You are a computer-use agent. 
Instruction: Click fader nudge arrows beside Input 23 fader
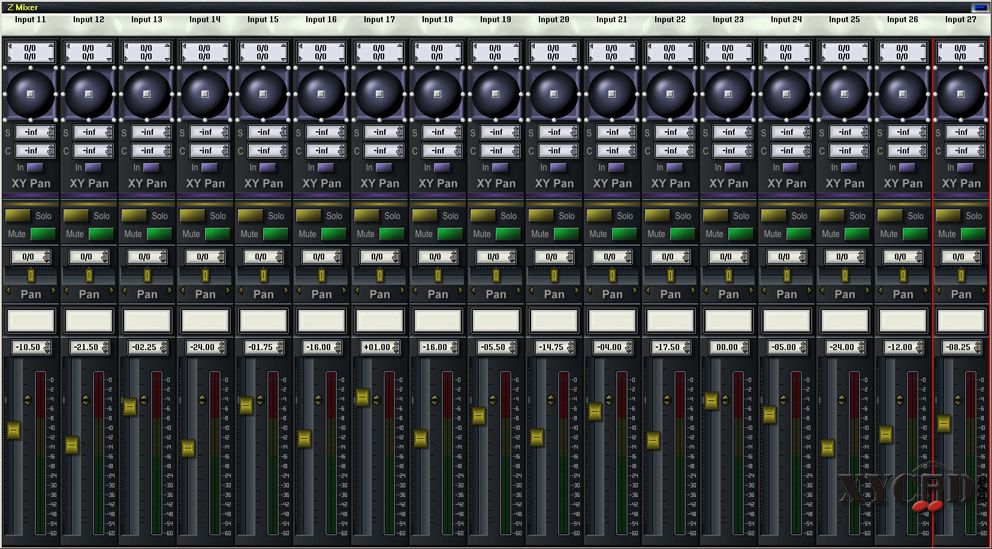tap(726, 400)
